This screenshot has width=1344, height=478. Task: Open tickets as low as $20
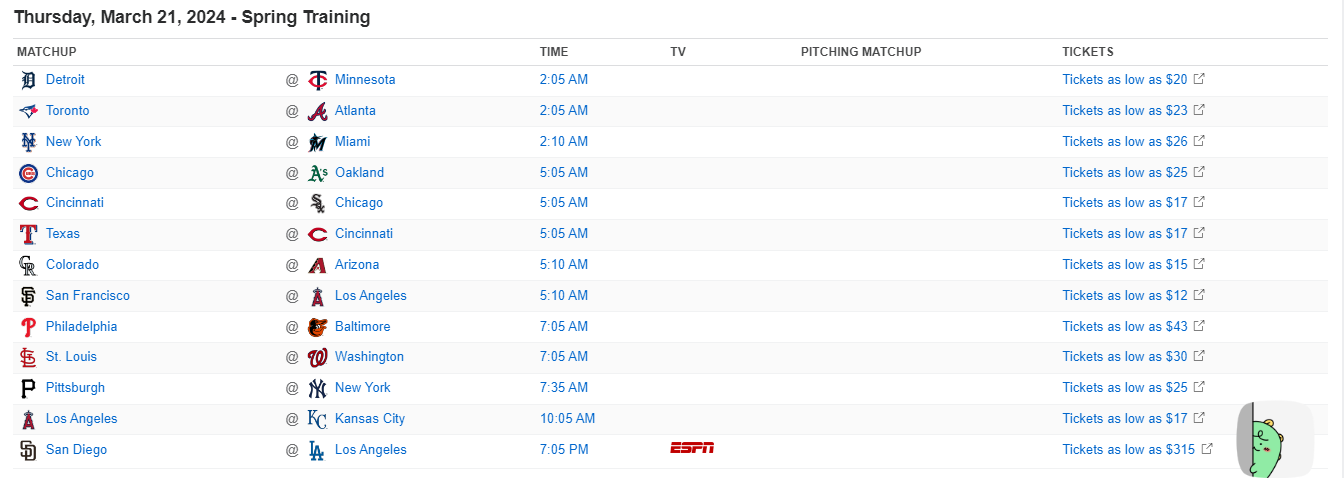point(1133,79)
